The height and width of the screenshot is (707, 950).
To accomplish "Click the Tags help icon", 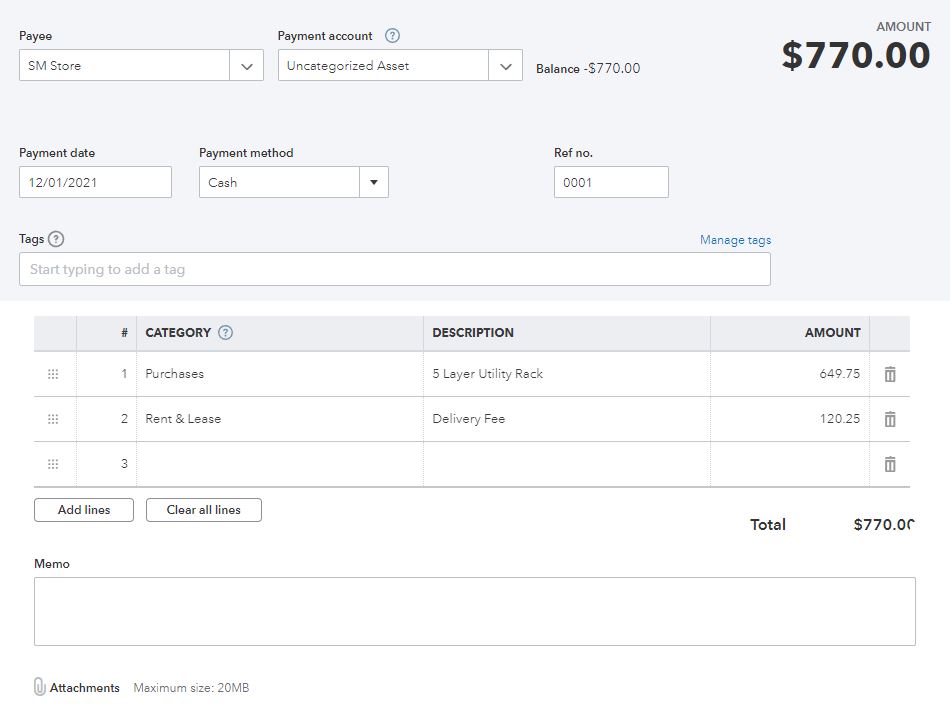I will click(x=56, y=239).
